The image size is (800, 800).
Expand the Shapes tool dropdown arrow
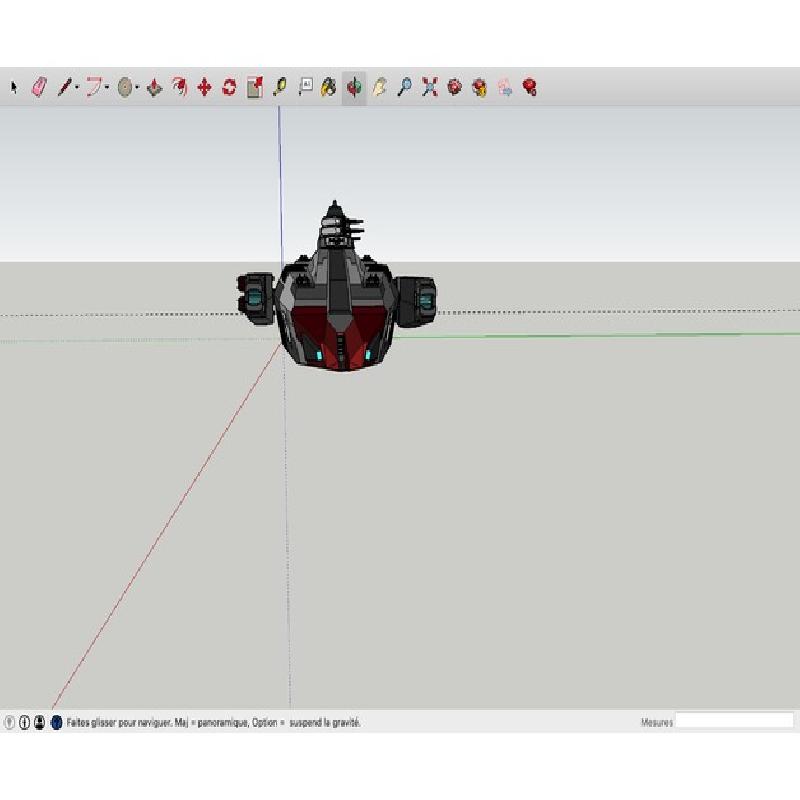[137, 88]
